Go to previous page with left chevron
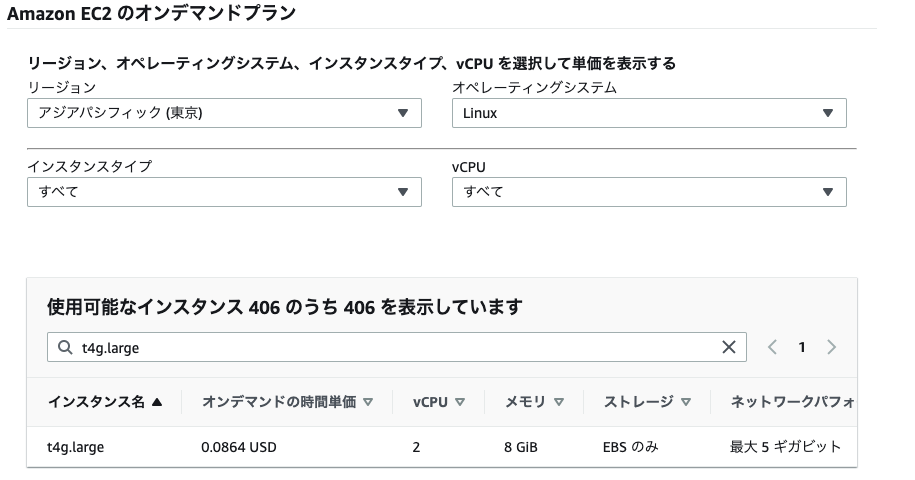Image resolution: width=915 pixels, height=480 pixels. pyautogui.click(x=772, y=347)
